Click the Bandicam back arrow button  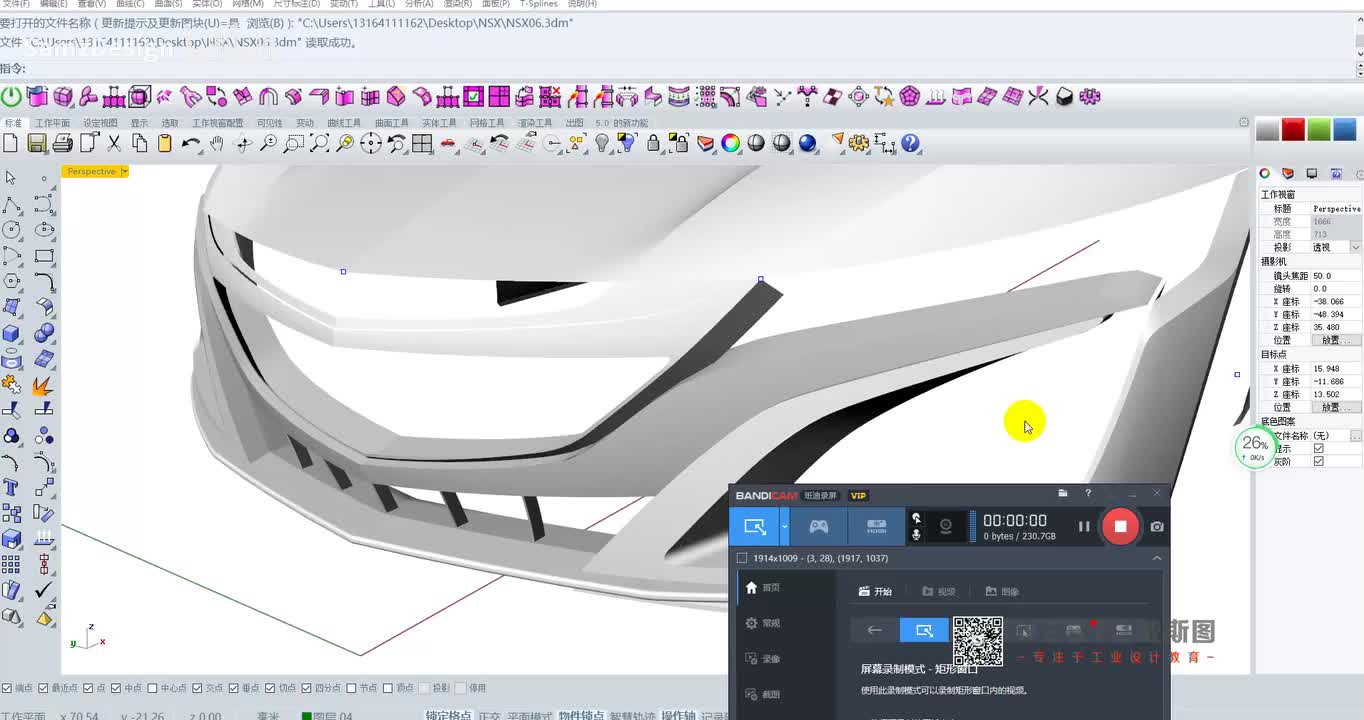tap(874, 630)
